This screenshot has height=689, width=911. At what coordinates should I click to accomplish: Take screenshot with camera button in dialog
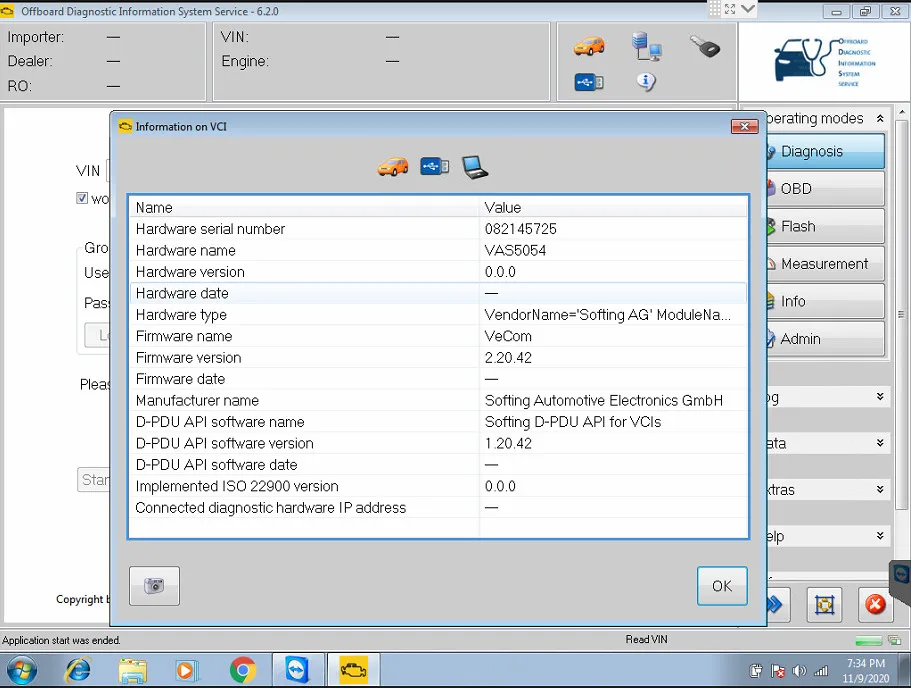click(154, 586)
